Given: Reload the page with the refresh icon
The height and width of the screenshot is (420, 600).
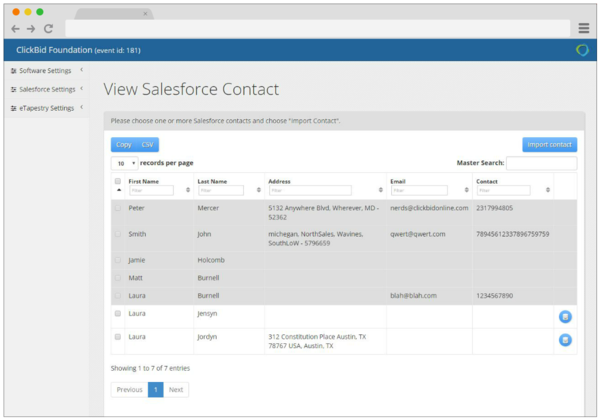Looking at the screenshot, I should pos(48,29).
